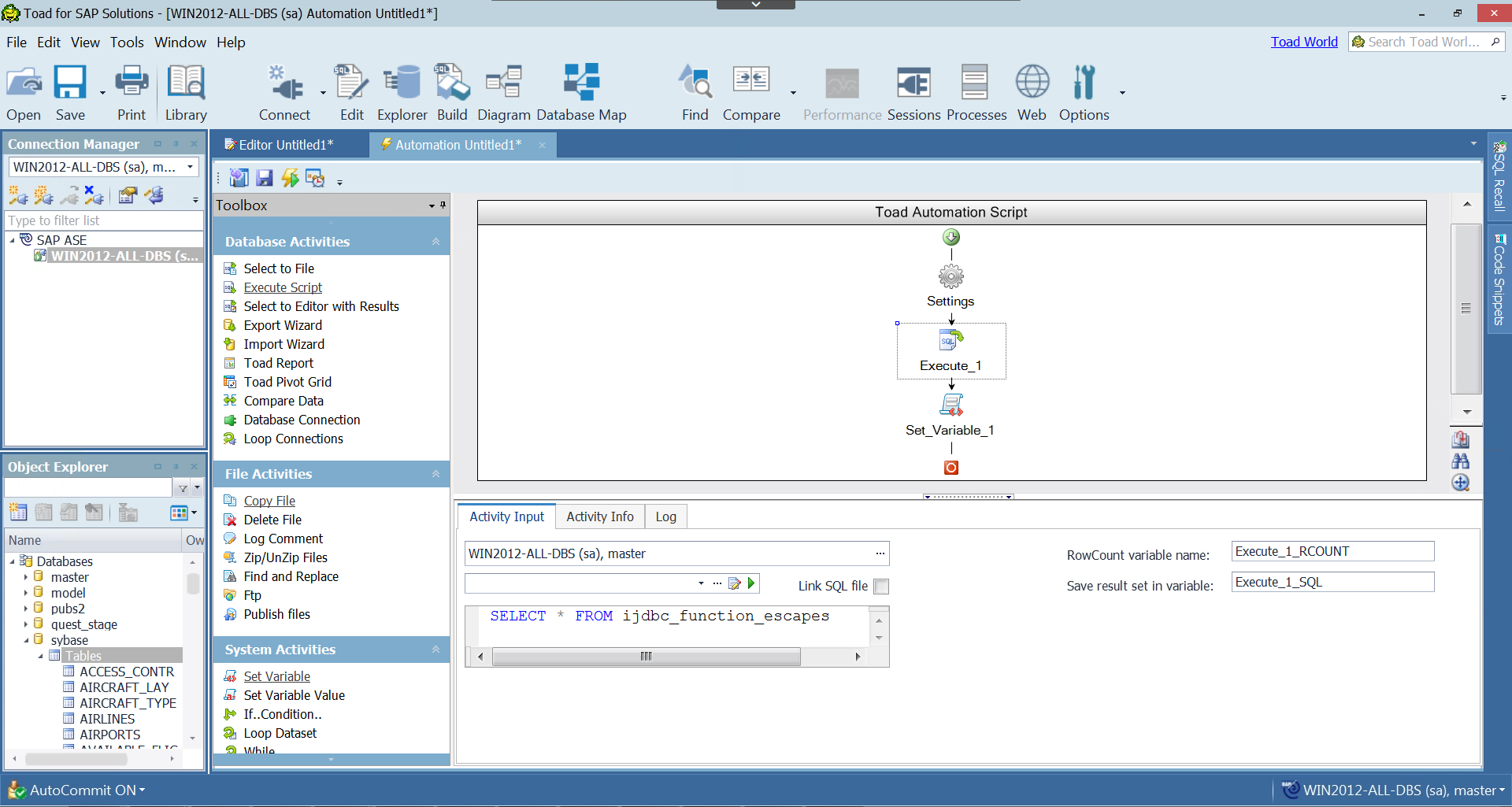This screenshot has width=1512, height=807.
Task: Open the Tools menu
Action: pyautogui.click(x=126, y=43)
